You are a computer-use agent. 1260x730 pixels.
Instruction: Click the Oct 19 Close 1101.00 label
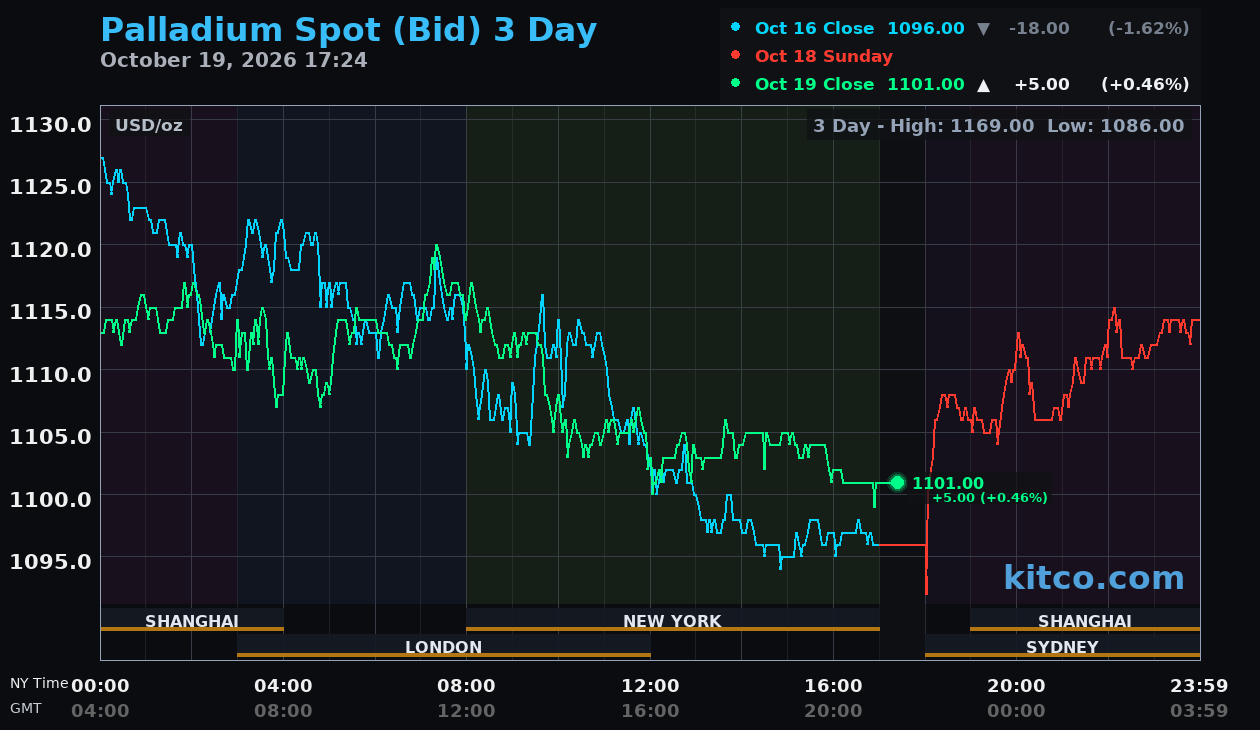coord(860,85)
